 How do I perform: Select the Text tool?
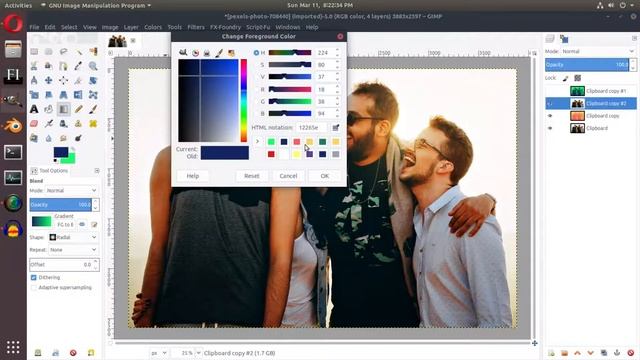tap(34, 109)
